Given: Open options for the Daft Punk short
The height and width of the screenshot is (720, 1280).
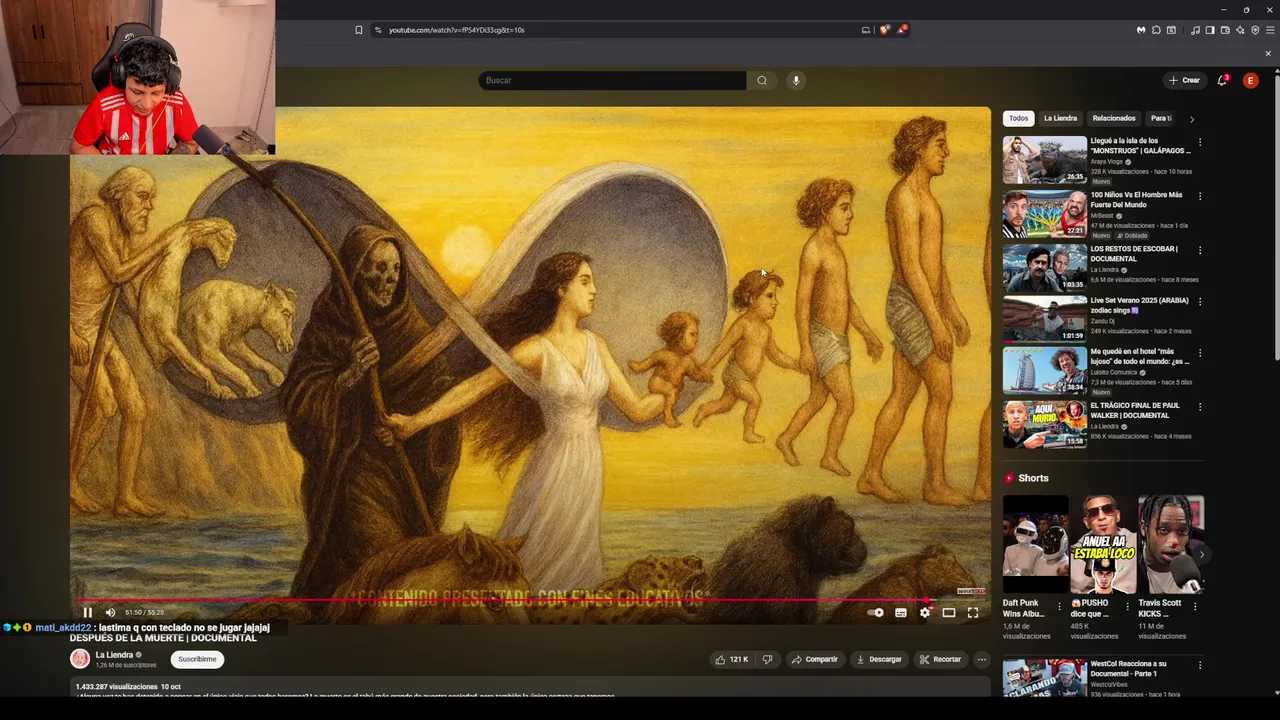Looking at the screenshot, I should 1059,606.
